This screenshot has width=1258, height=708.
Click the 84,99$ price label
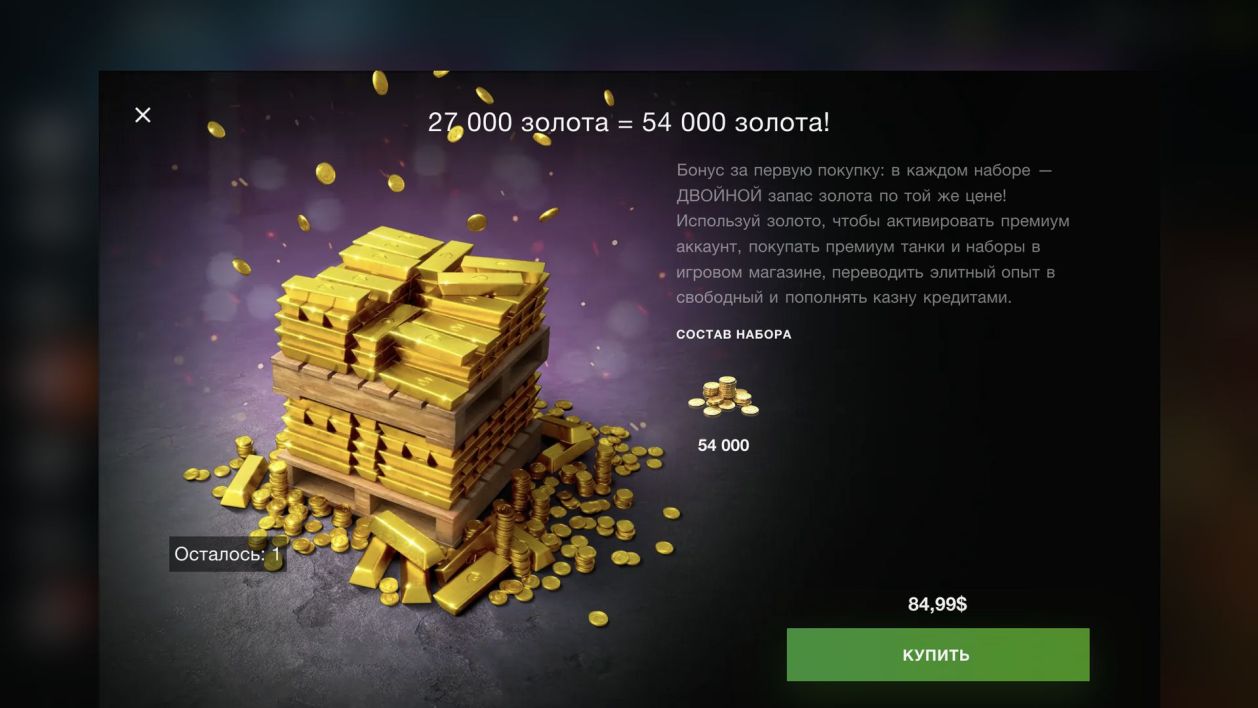[937, 604]
